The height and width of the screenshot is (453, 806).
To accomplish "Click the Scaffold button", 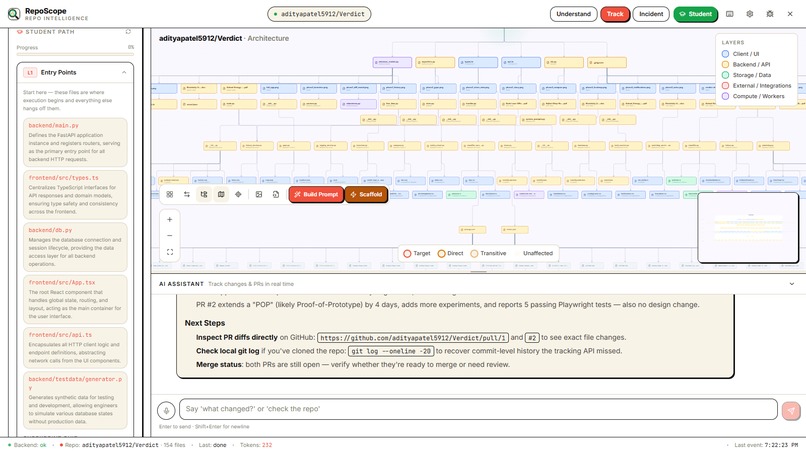I will click(x=366, y=194).
